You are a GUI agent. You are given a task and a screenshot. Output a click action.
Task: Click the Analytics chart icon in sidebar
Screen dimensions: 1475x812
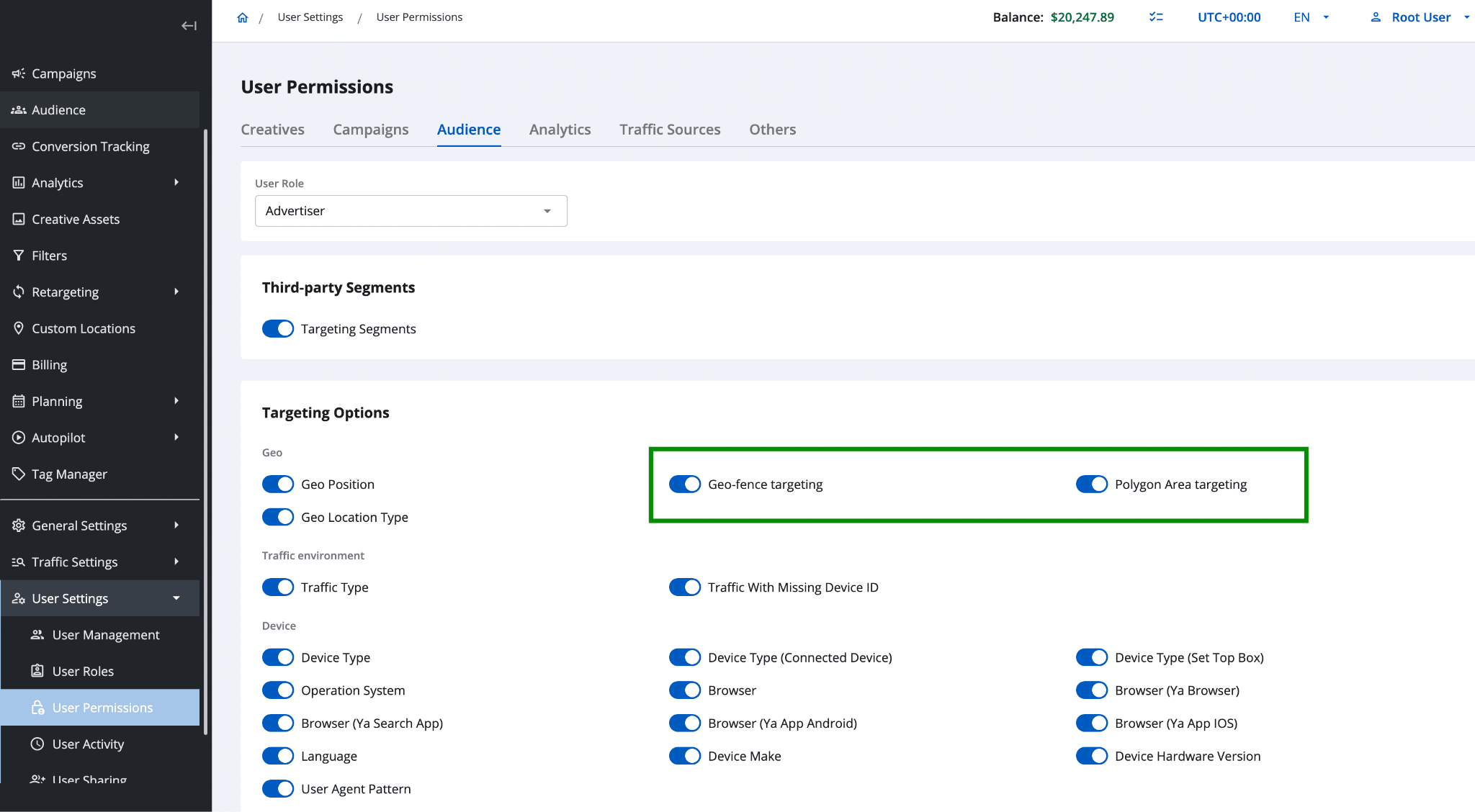point(19,183)
